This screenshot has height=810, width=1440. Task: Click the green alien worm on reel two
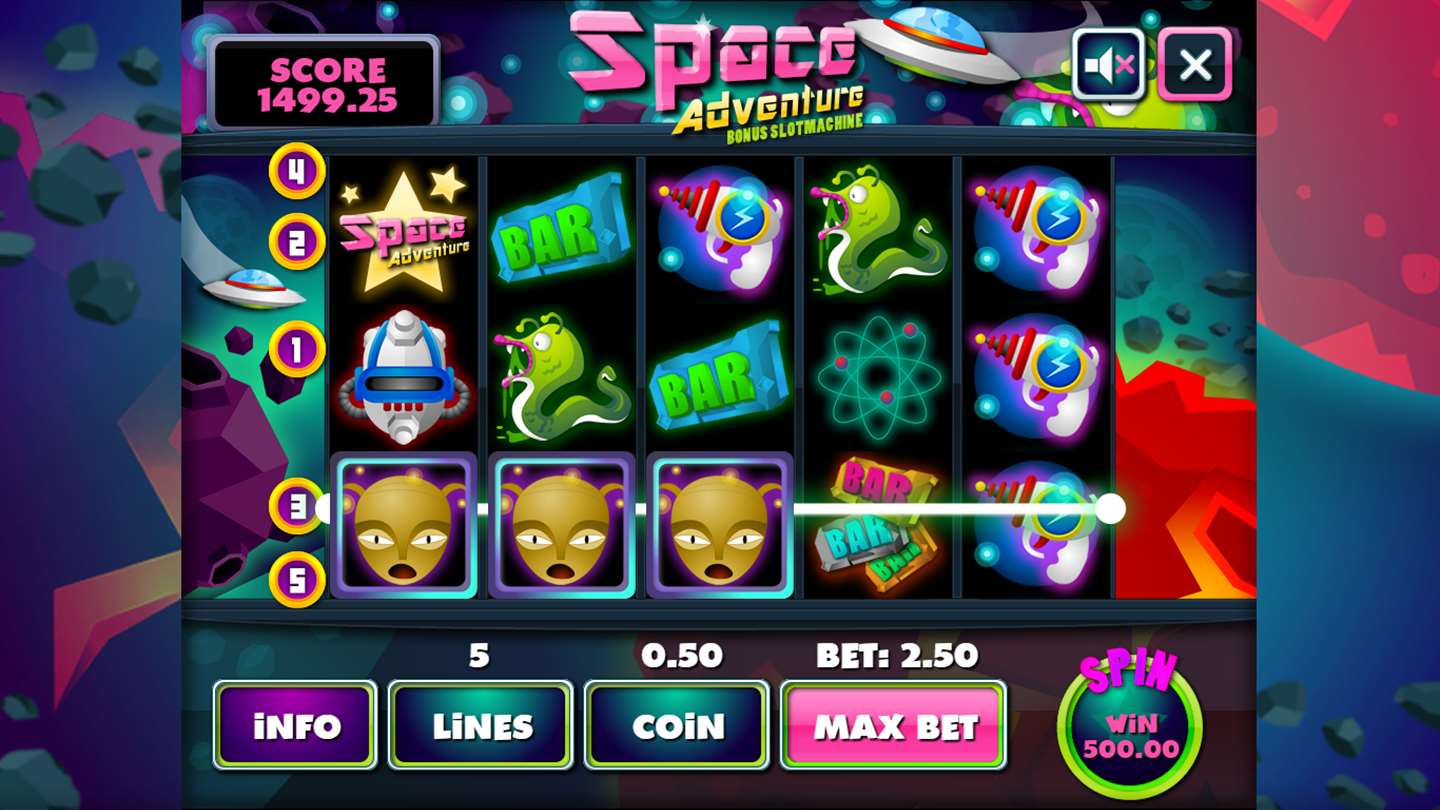(x=562, y=376)
